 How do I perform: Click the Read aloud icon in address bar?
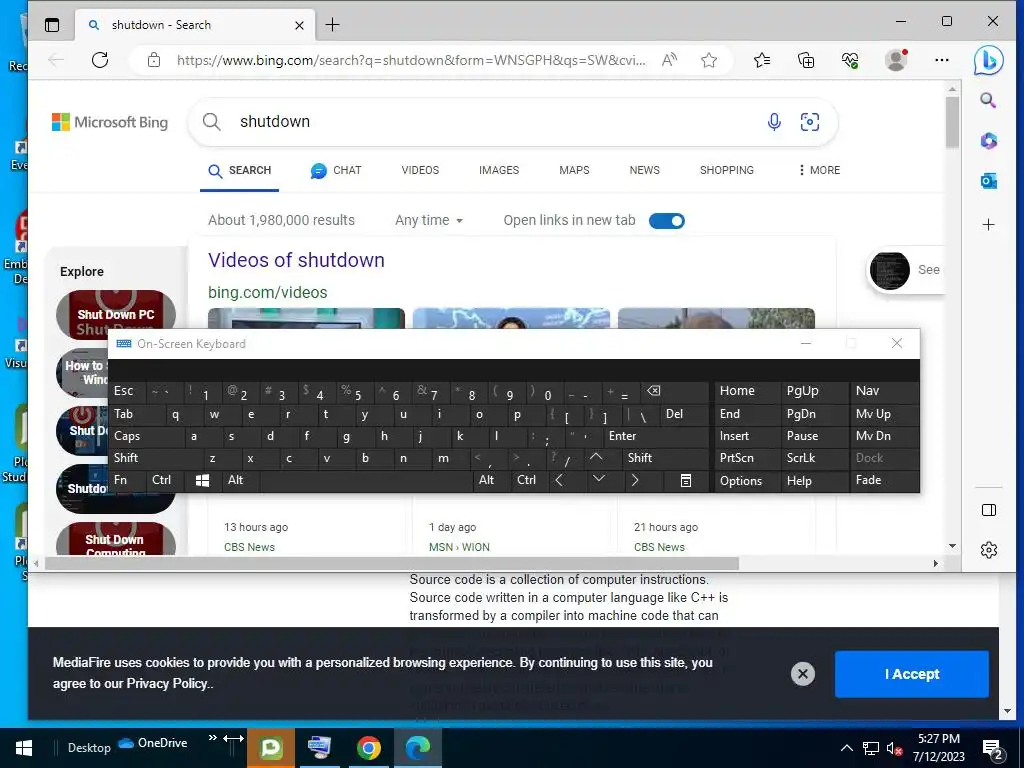tap(669, 60)
